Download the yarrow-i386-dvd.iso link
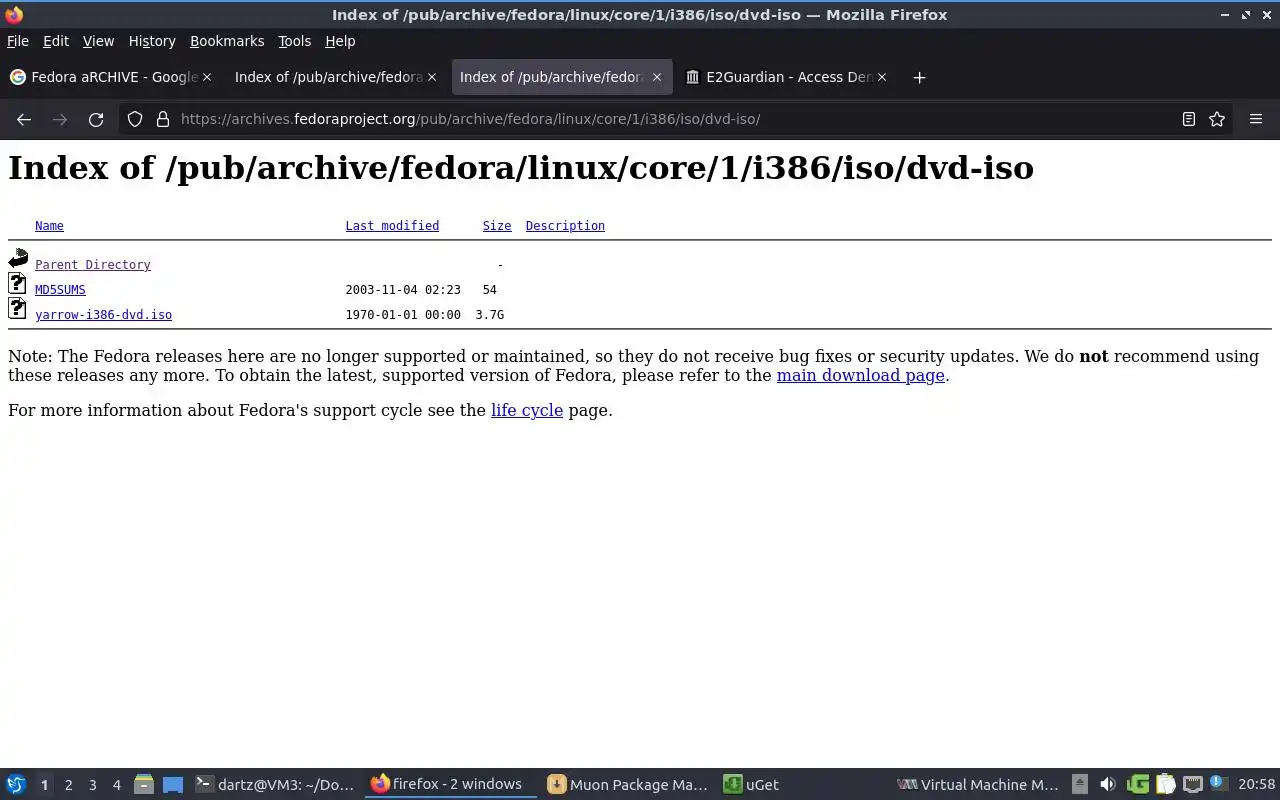Image resolution: width=1280 pixels, height=800 pixels. (x=103, y=315)
